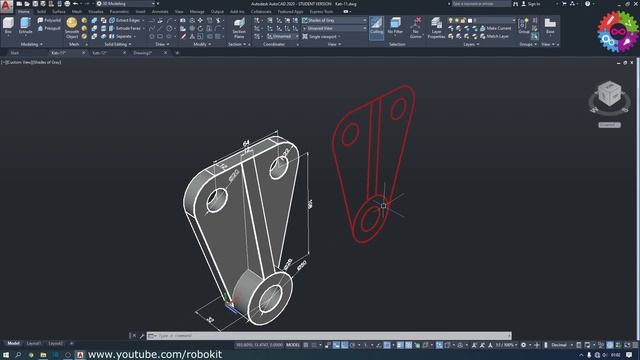This screenshot has width=640, height=360.
Task: Switch to the Visualize ribbon tab
Action: point(96,12)
